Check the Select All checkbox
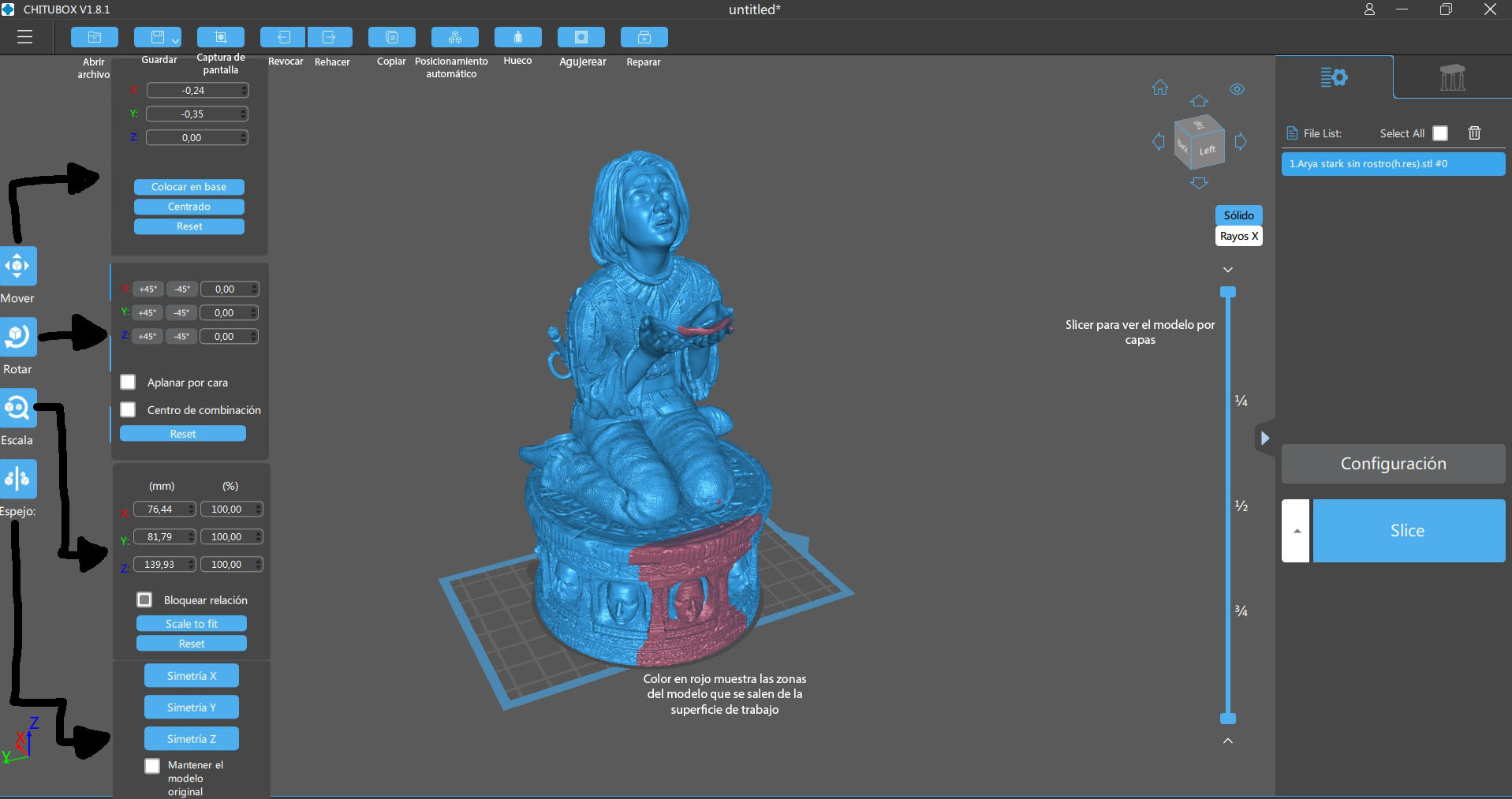1512x799 pixels. pyautogui.click(x=1440, y=133)
